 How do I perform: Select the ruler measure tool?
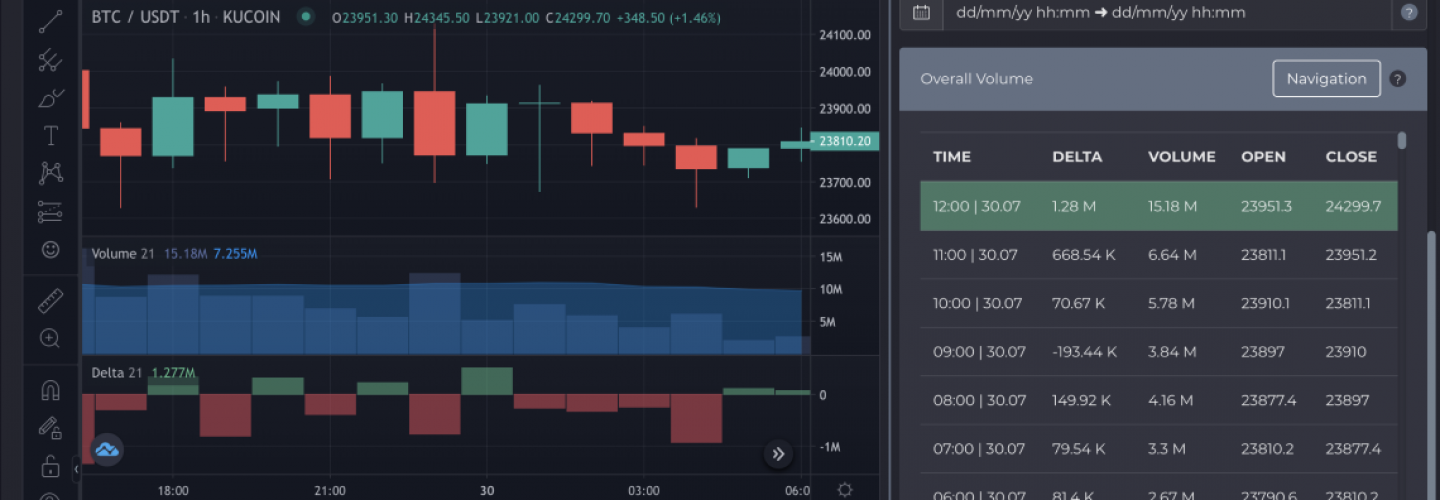click(50, 300)
